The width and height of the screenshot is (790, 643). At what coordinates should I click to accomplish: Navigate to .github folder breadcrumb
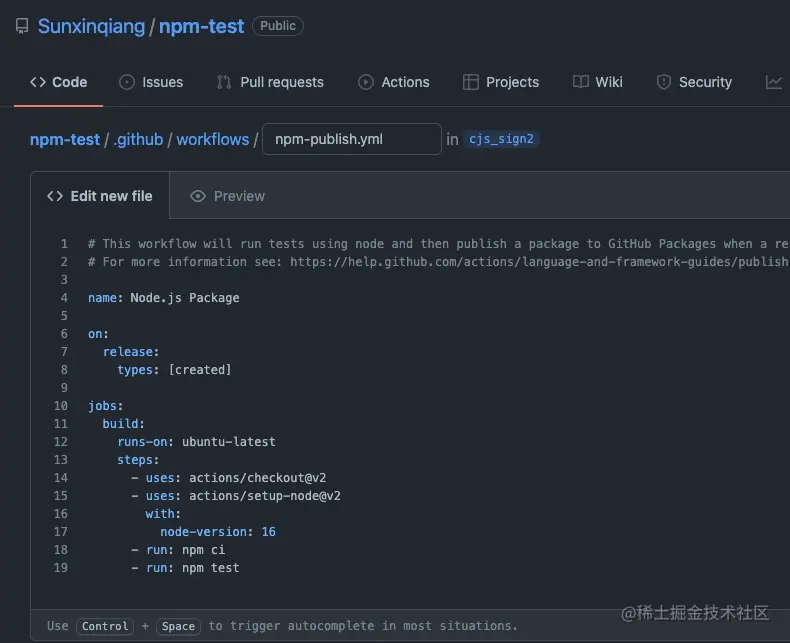(138, 139)
